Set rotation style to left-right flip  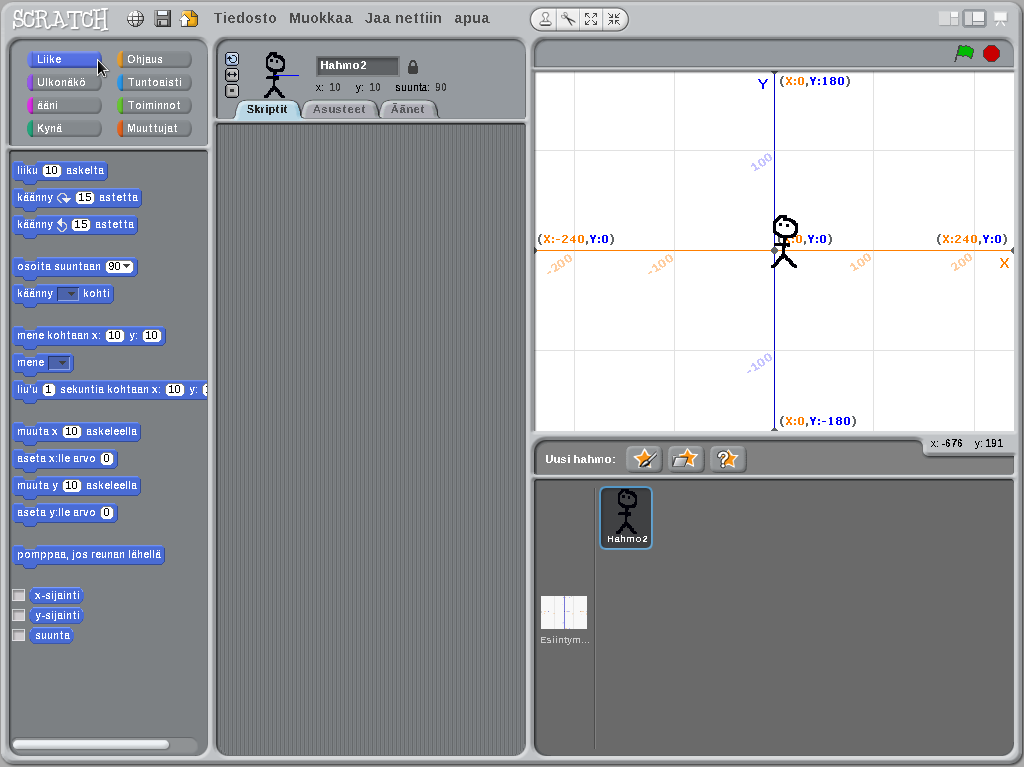tap(232, 75)
